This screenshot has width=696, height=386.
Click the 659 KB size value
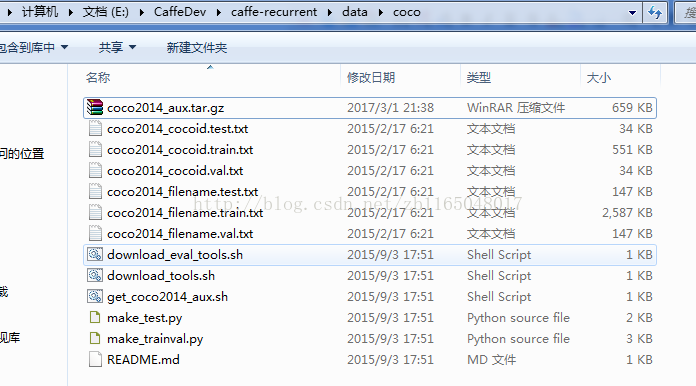632,108
